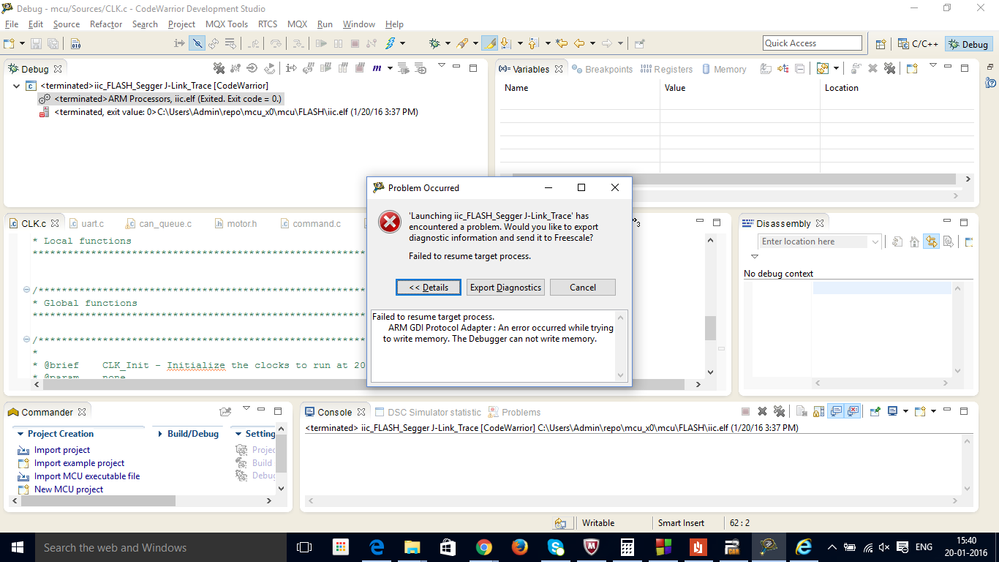The width and height of the screenshot is (999, 562).
Task: Click the Back navigation arrow in toolbar
Action: click(579, 43)
